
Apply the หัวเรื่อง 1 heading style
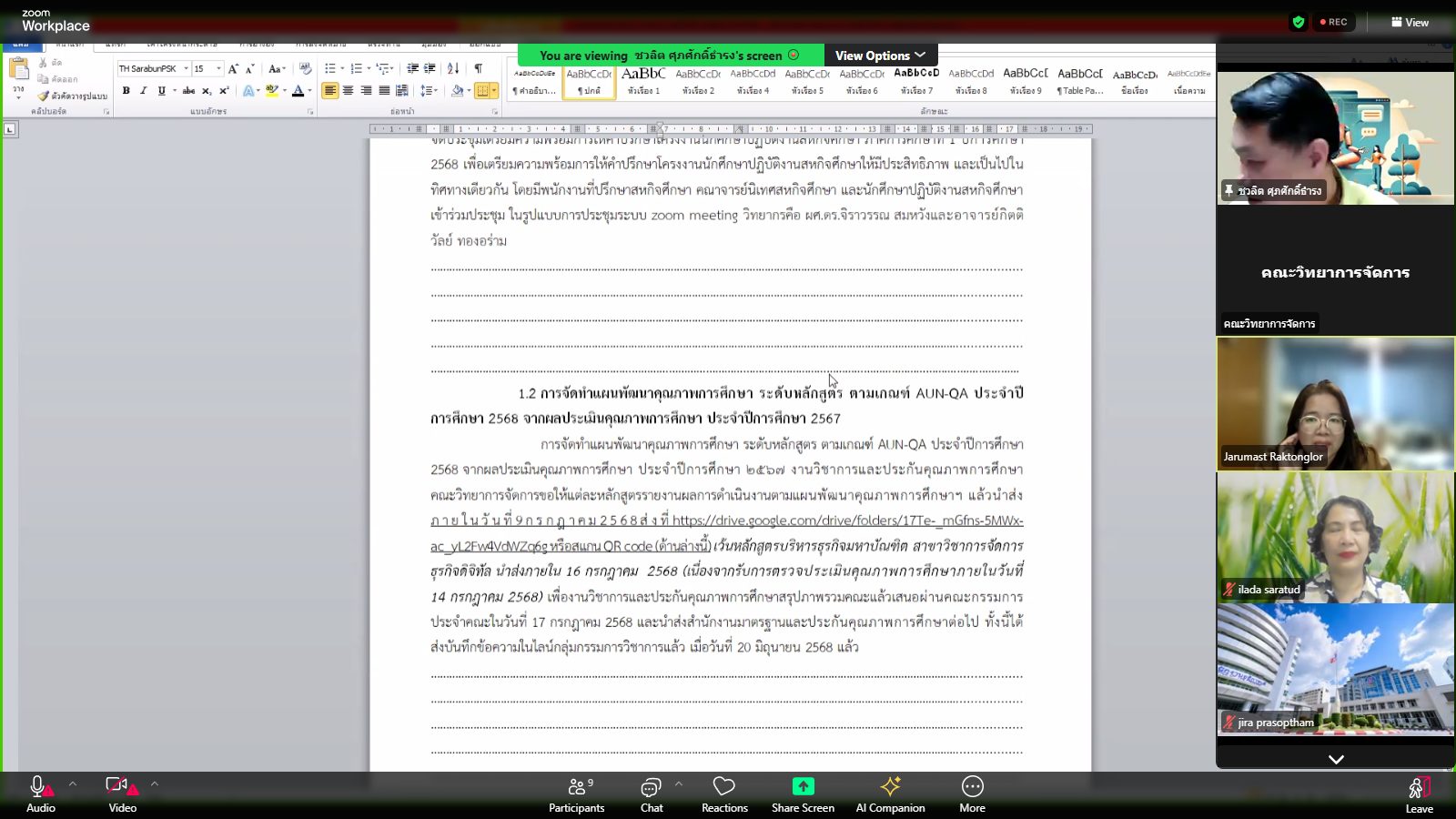point(643,81)
